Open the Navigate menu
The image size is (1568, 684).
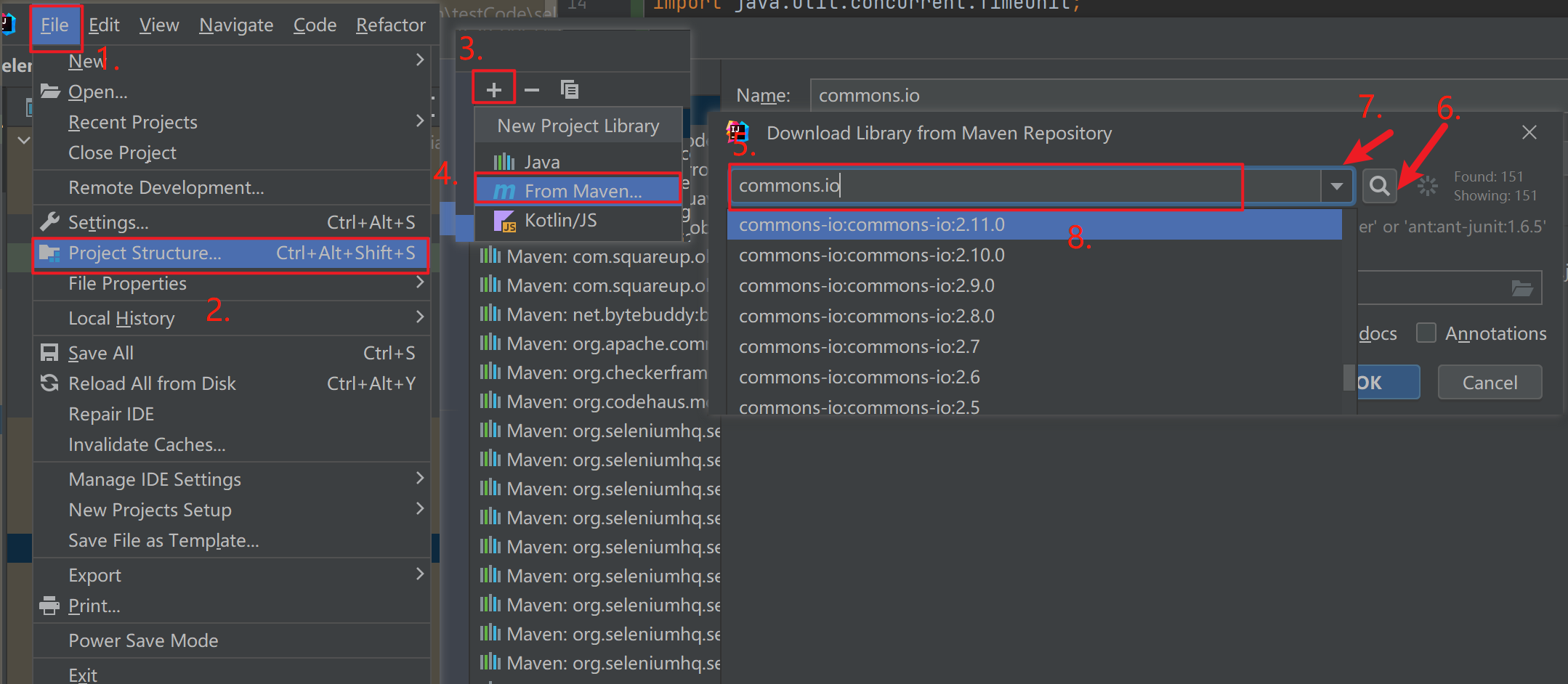coord(236,25)
